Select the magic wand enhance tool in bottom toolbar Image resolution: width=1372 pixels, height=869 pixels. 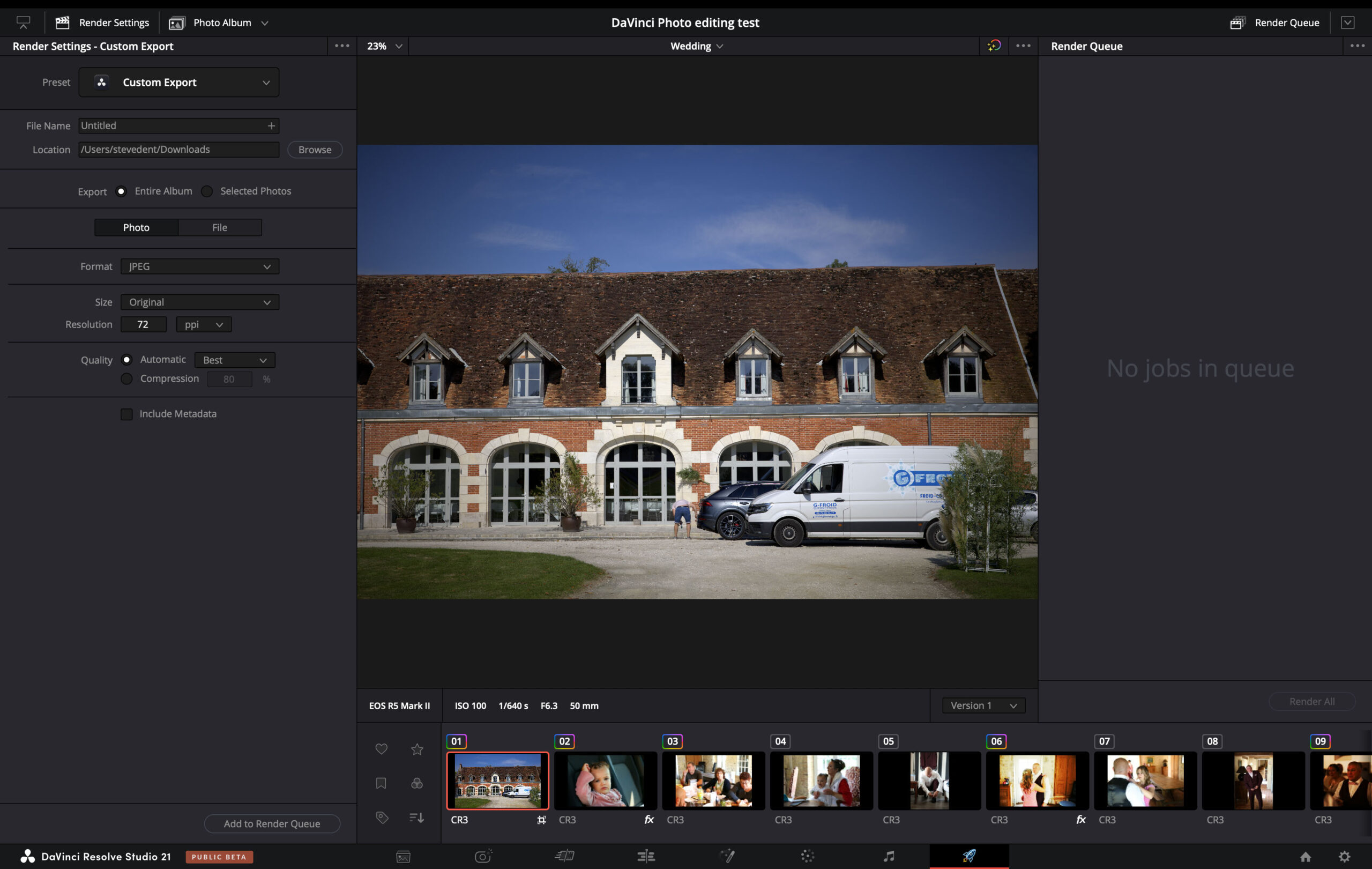pyautogui.click(x=728, y=855)
